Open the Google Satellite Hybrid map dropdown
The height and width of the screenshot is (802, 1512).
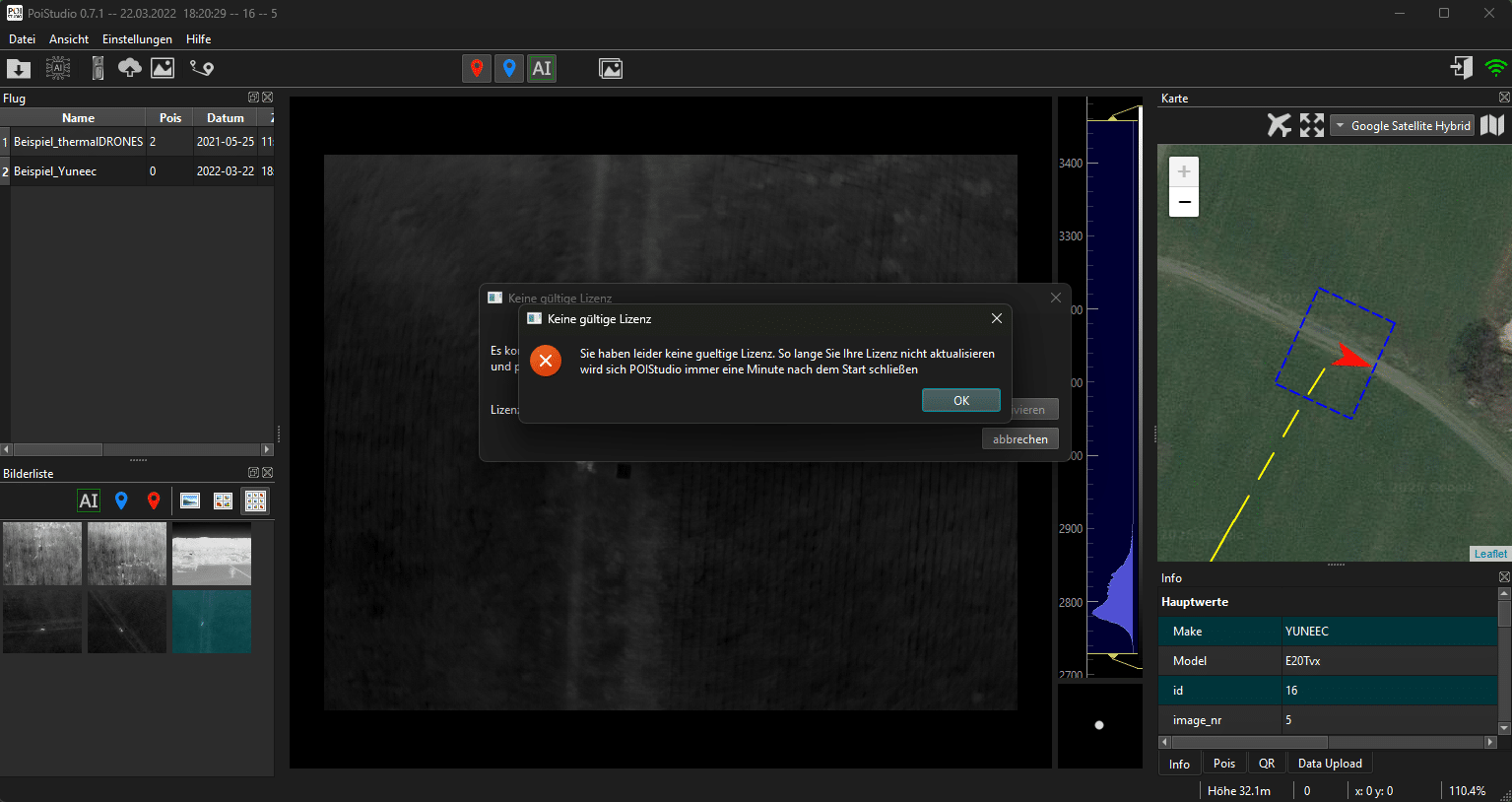1403,125
